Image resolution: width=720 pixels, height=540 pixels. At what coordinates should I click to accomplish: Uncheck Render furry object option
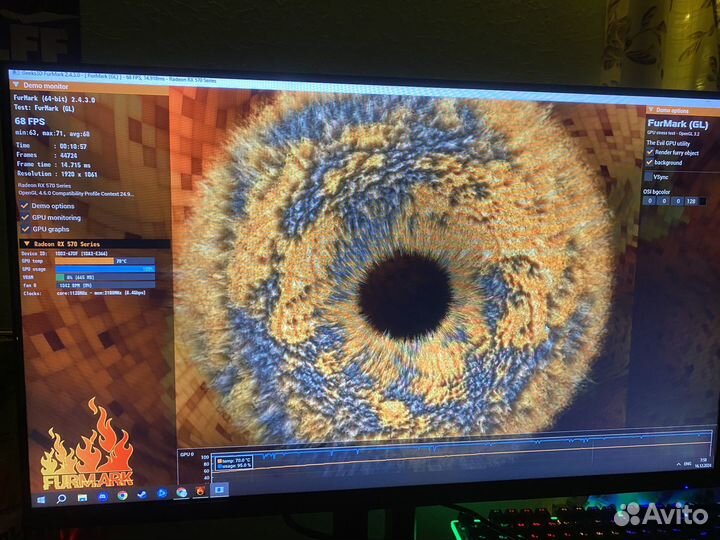click(x=650, y=152)
